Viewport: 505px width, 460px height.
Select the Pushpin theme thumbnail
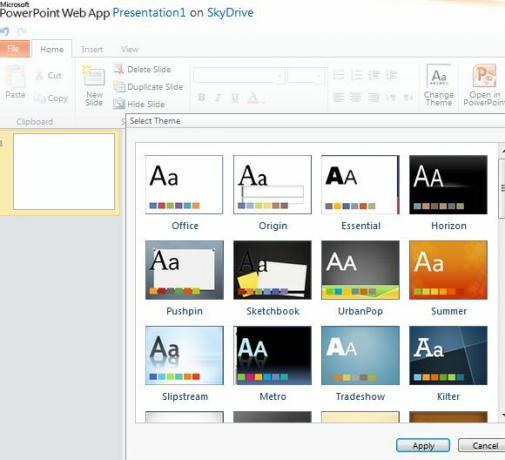[184, 270]
